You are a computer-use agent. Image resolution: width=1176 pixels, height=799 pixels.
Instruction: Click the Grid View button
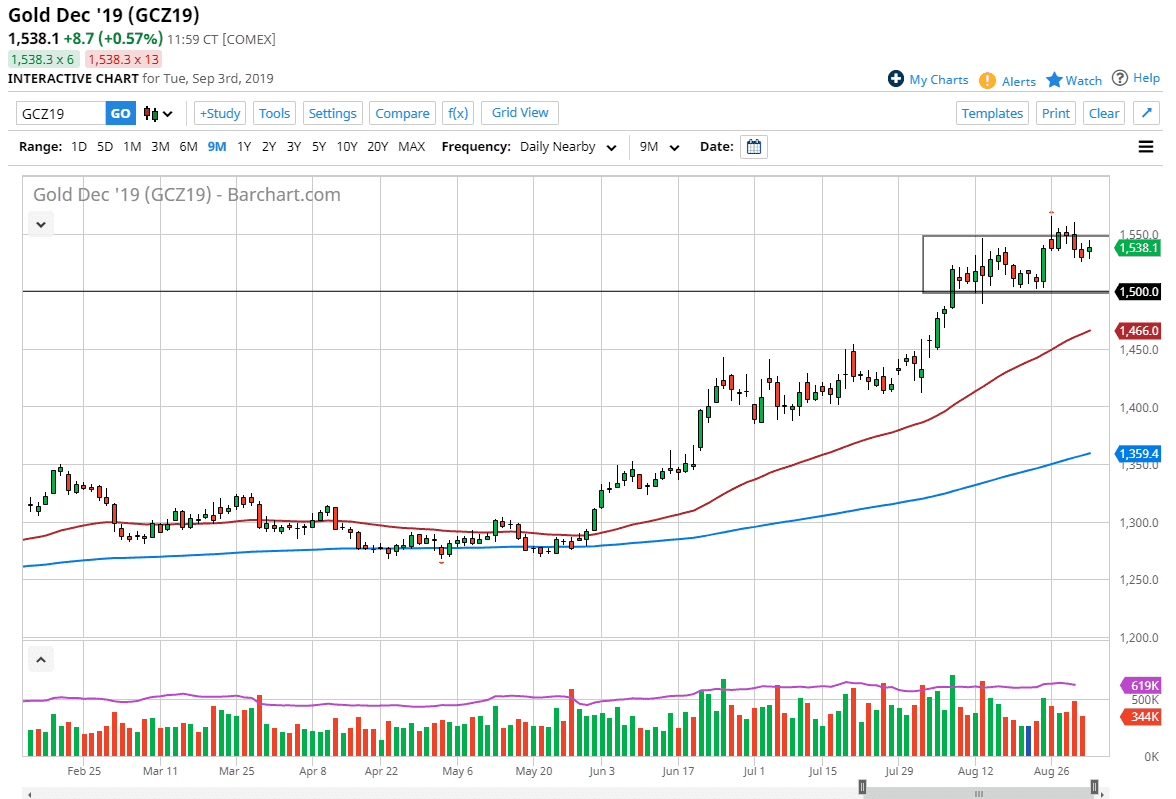[520, 113]
